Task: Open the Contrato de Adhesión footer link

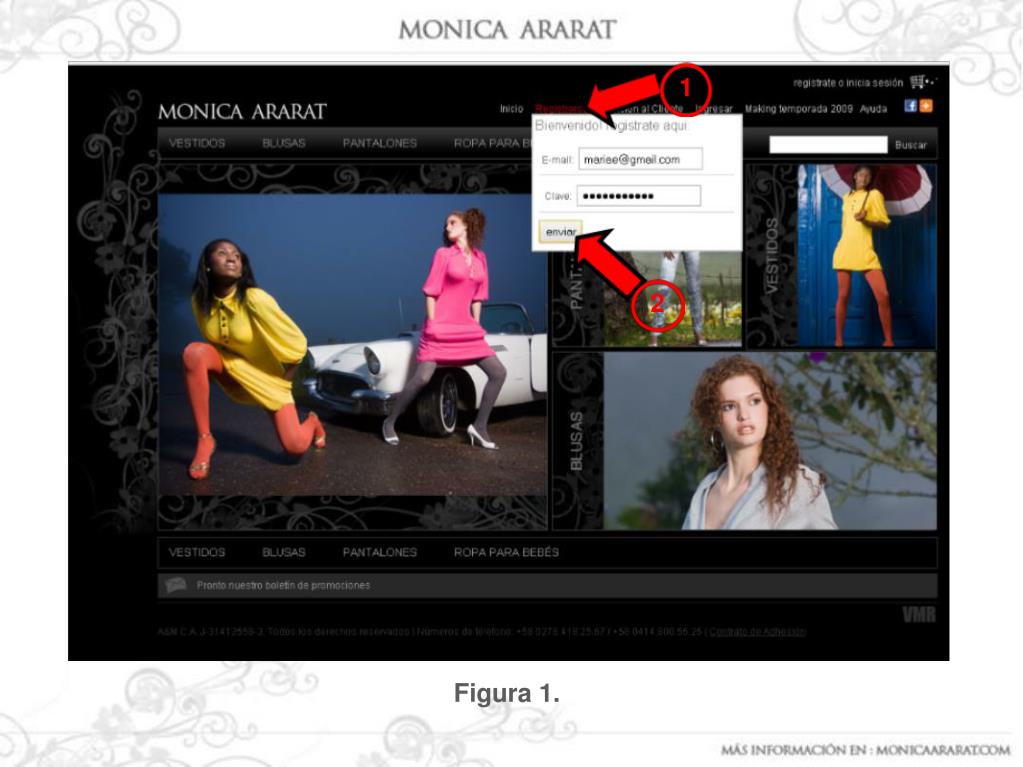Action: pyautogui.click(x=757, y=631)
